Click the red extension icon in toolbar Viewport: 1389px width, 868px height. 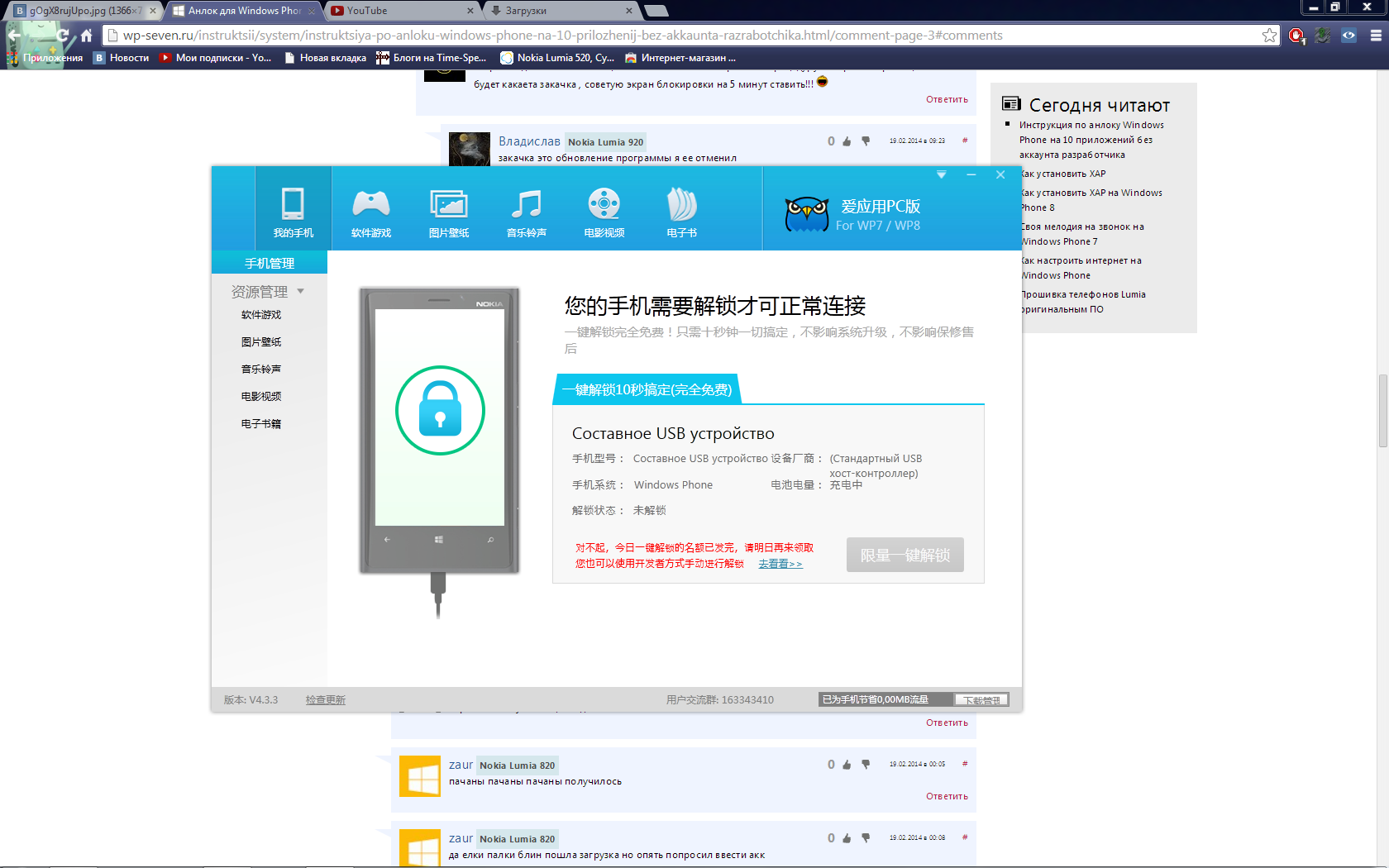click(1296, 36)
